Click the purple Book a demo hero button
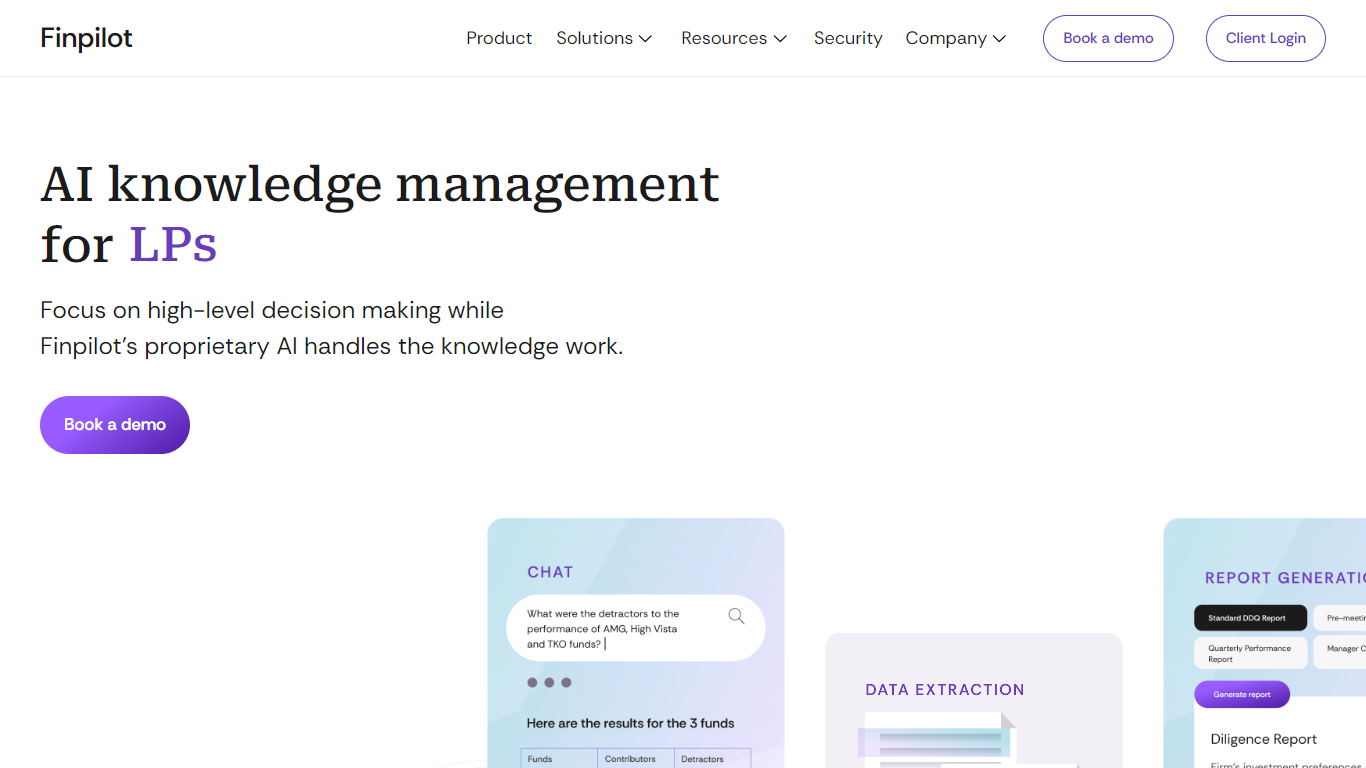 tap(115, 425)
